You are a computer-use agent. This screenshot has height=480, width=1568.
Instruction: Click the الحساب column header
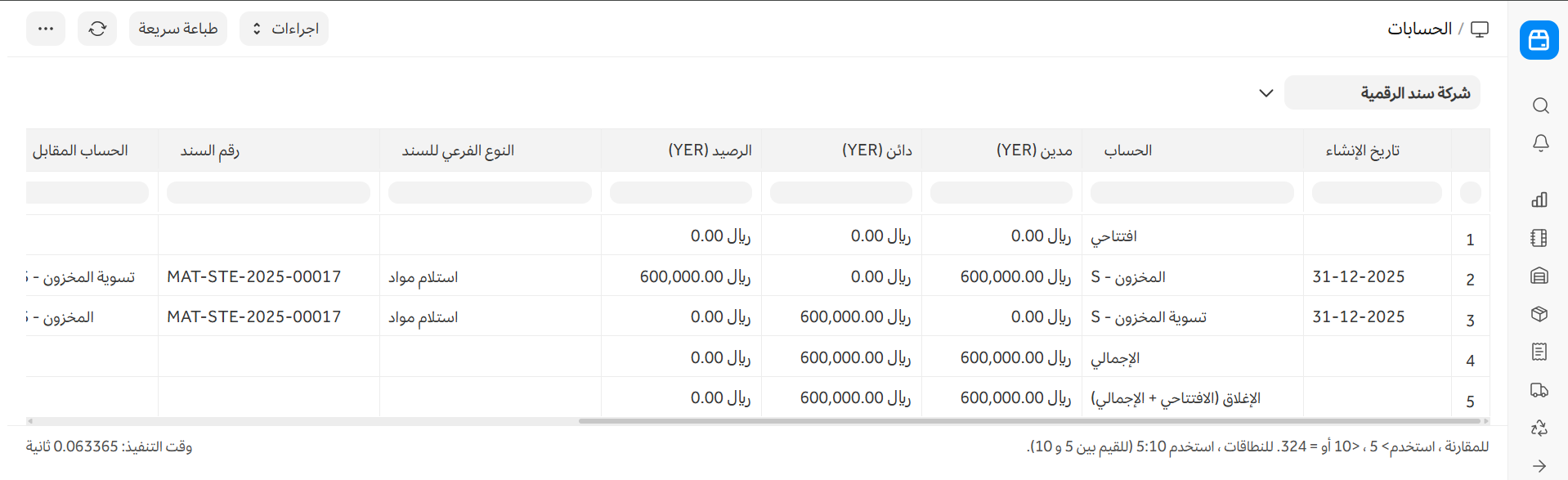(1127, 150)
